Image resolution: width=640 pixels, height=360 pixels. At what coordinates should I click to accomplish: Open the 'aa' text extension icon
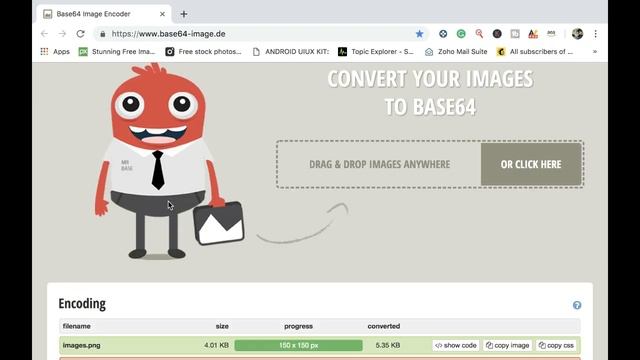pyautogui.click(x=551, y=33)
